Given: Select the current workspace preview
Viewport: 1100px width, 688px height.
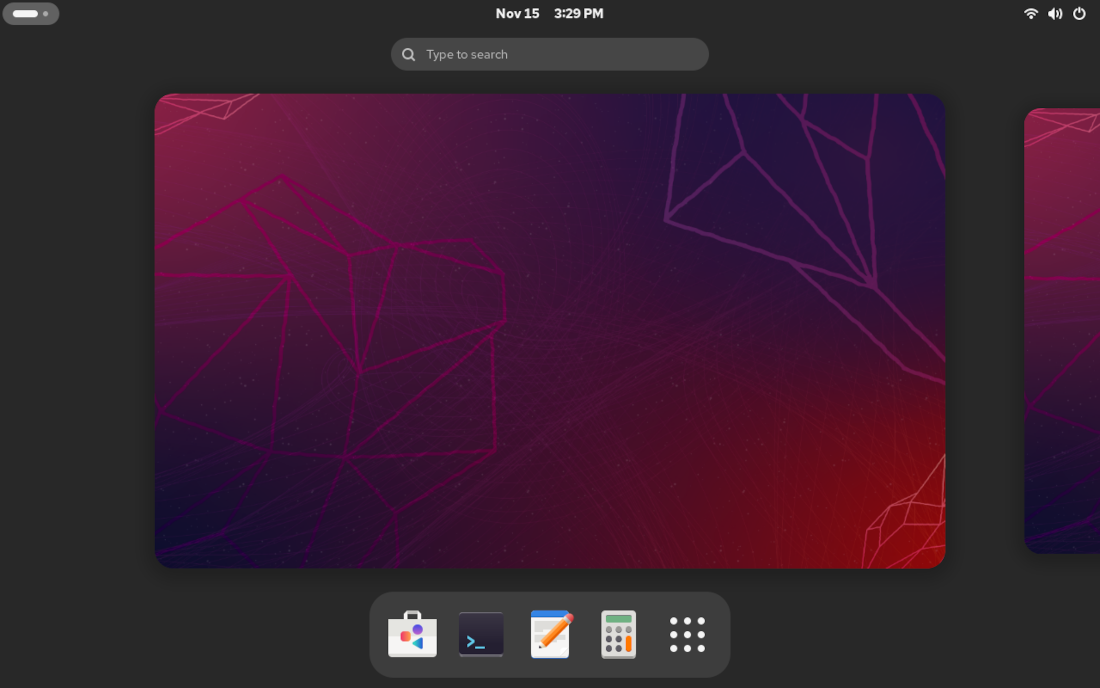Looking at the screenshot, I should pos(550,330).
